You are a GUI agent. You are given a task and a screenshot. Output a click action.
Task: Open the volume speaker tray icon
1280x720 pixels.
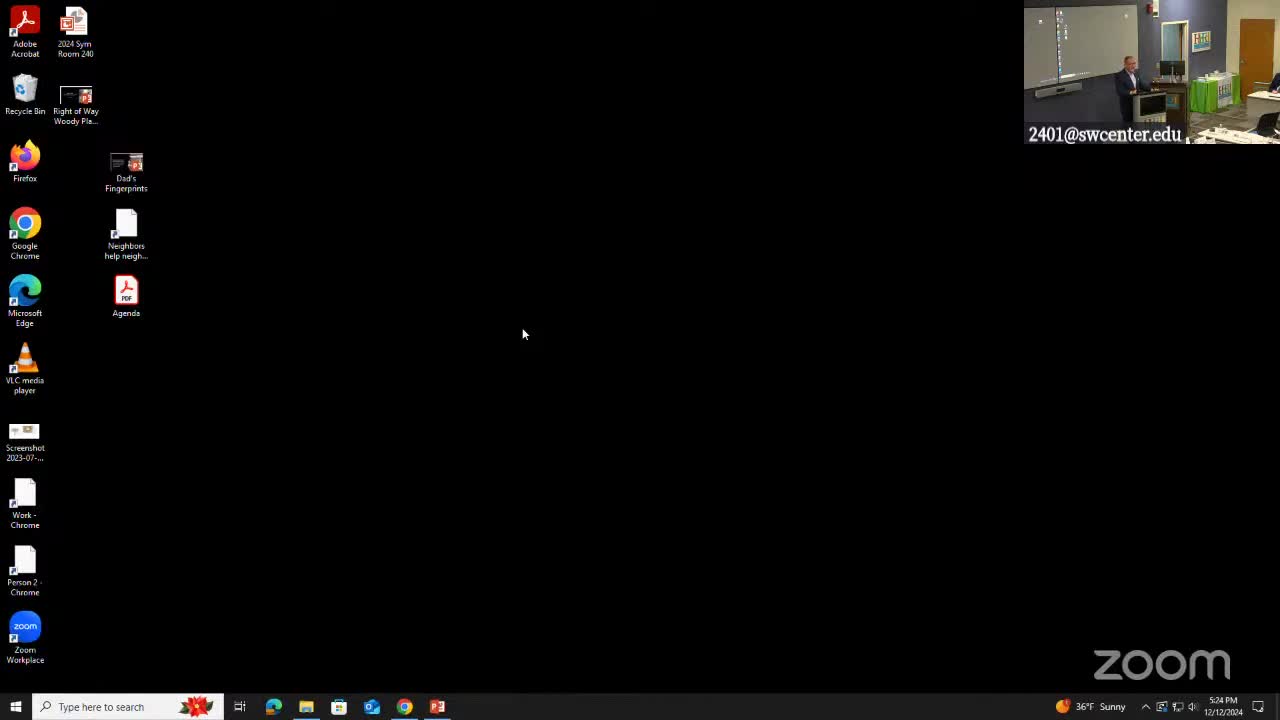tap(1193, 707)
